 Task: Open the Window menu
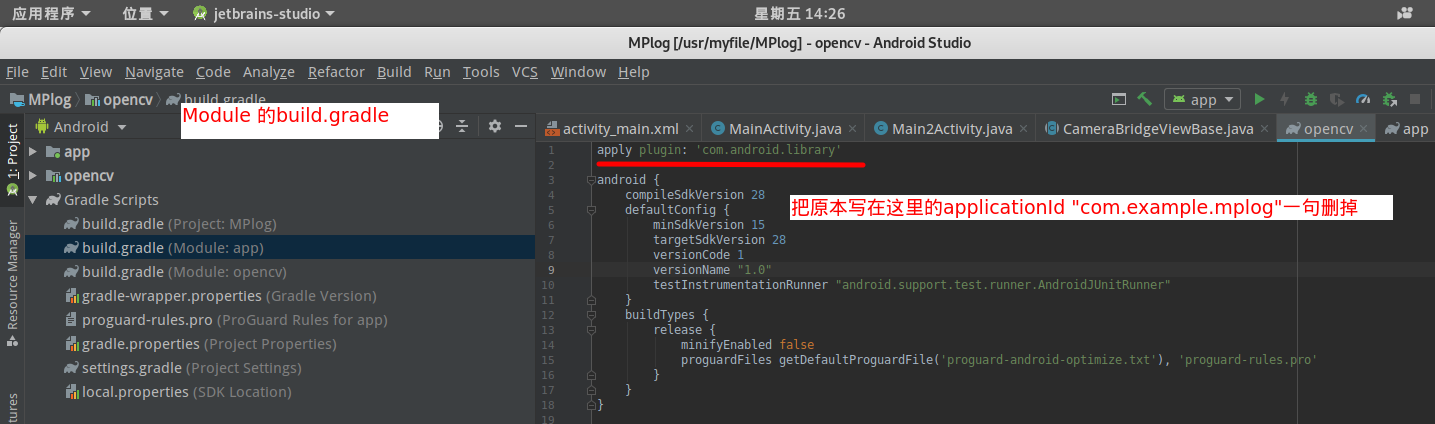(x=578, y=72)
